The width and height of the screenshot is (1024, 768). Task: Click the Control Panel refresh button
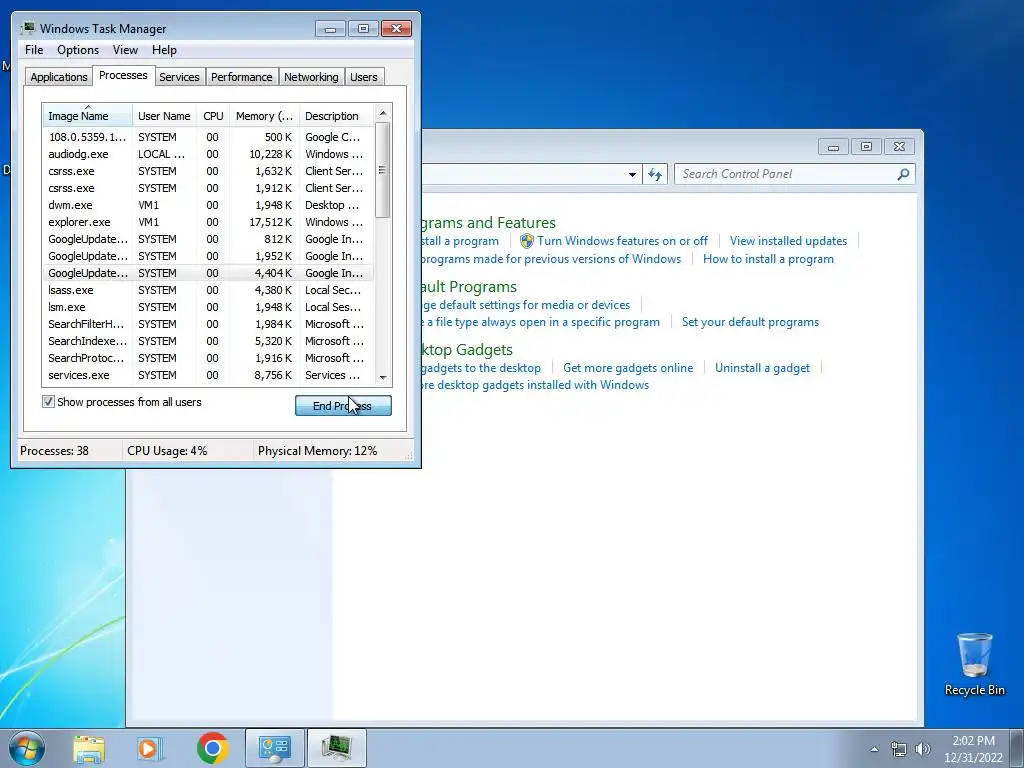[655, 174]
